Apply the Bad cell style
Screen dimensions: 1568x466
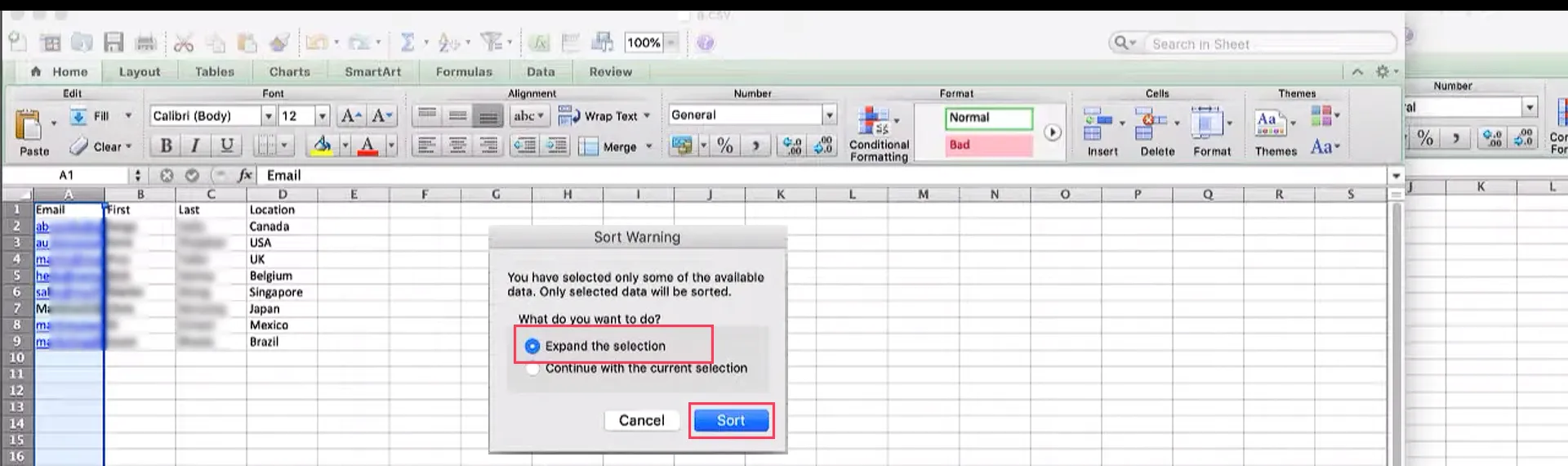(x=988, y=145)
